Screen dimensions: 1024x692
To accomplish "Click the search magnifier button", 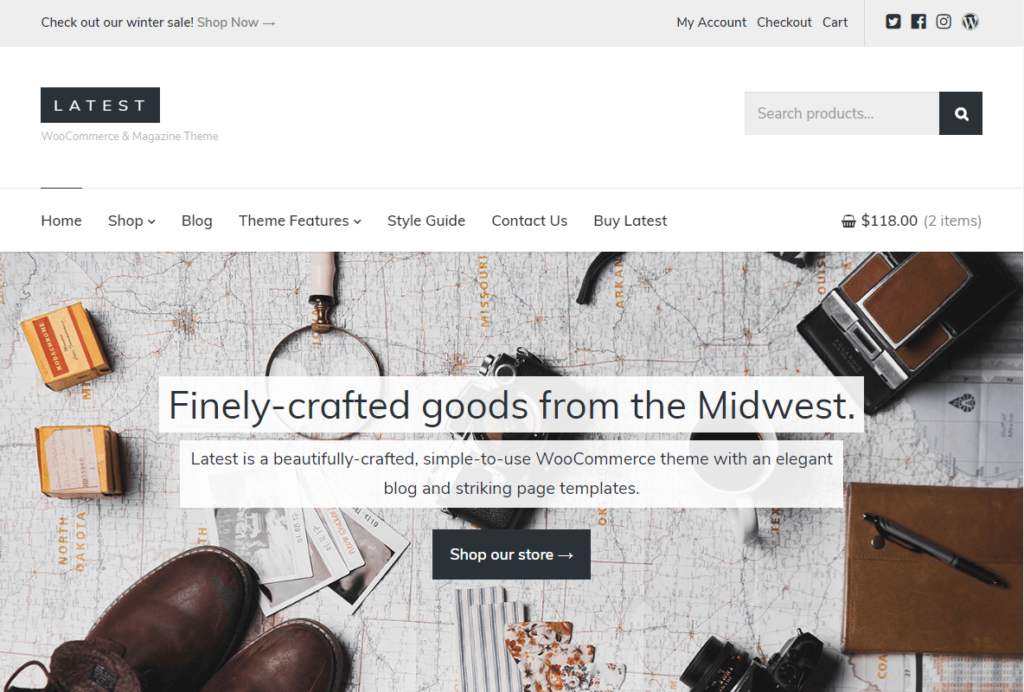I will point(961,114).
